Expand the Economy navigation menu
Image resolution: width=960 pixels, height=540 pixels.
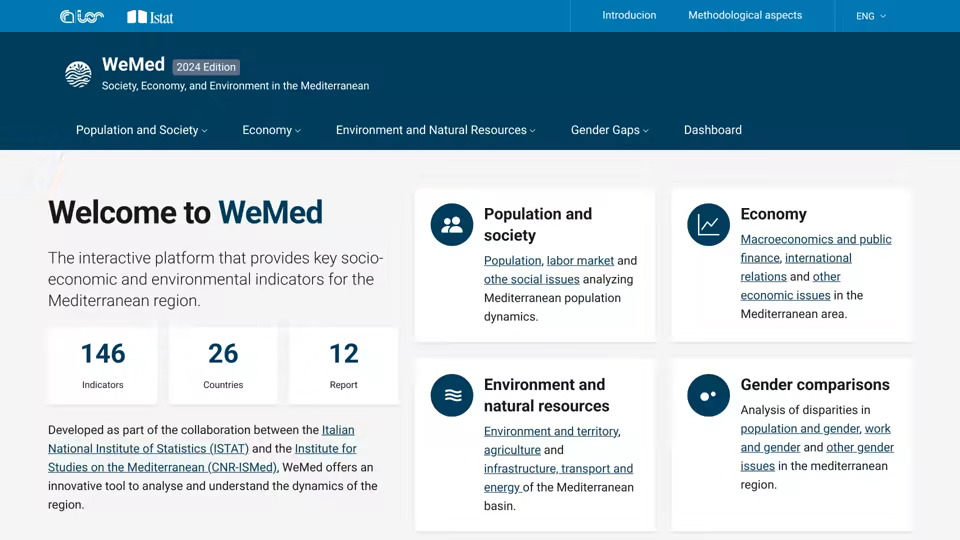(271, 130)
